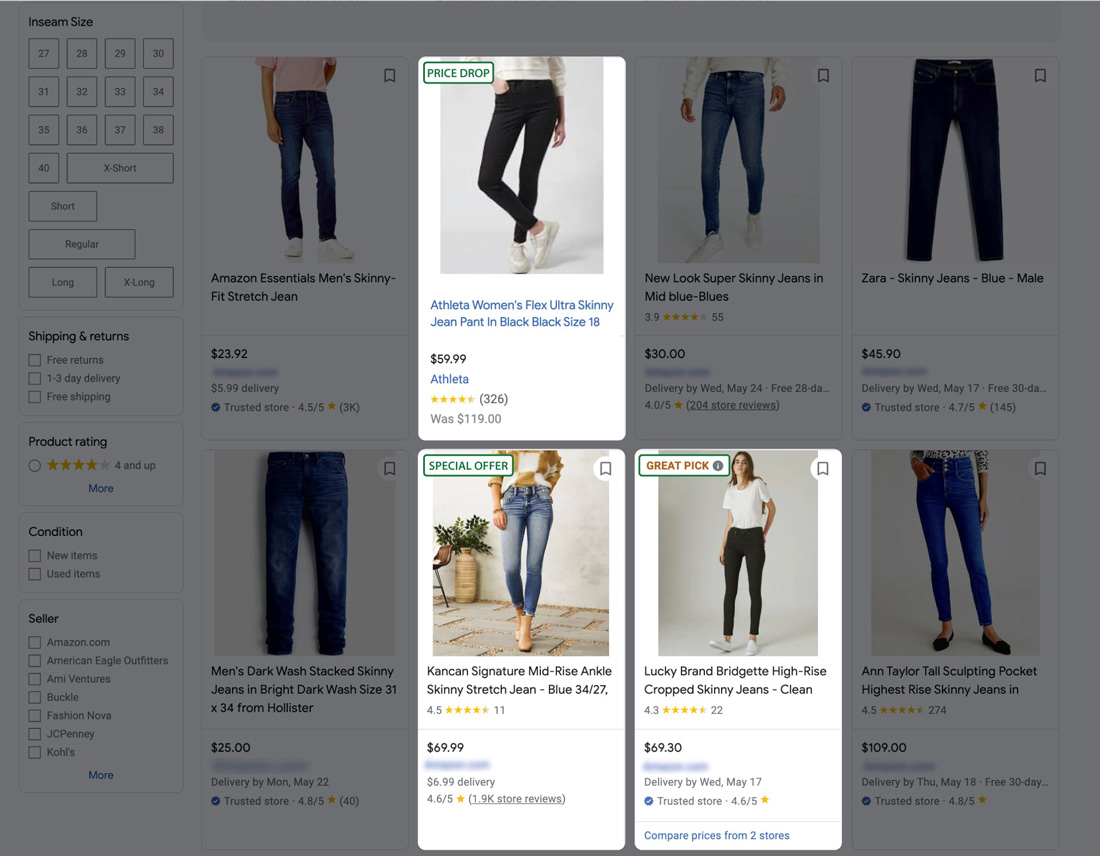Choose inseam size 40
This screenshot has height=856, width=1100.
point(44,168)
